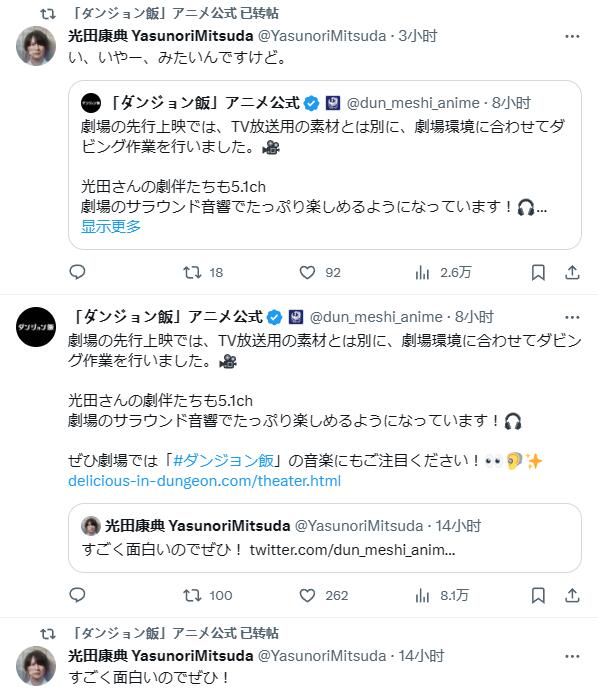Like the post with 92 likes
The image size is (598, 698).
click(320, 272)
